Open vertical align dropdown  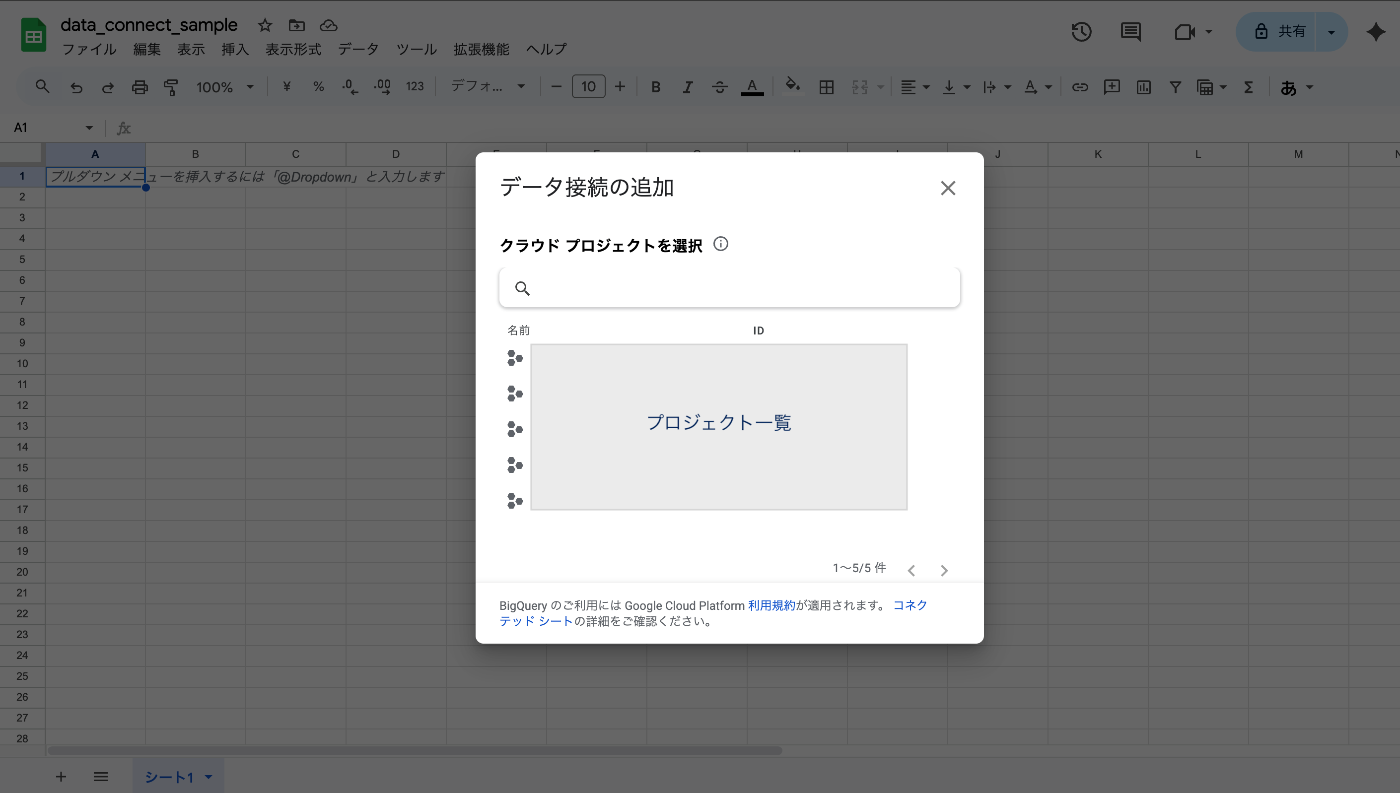[x=957, y=87]
